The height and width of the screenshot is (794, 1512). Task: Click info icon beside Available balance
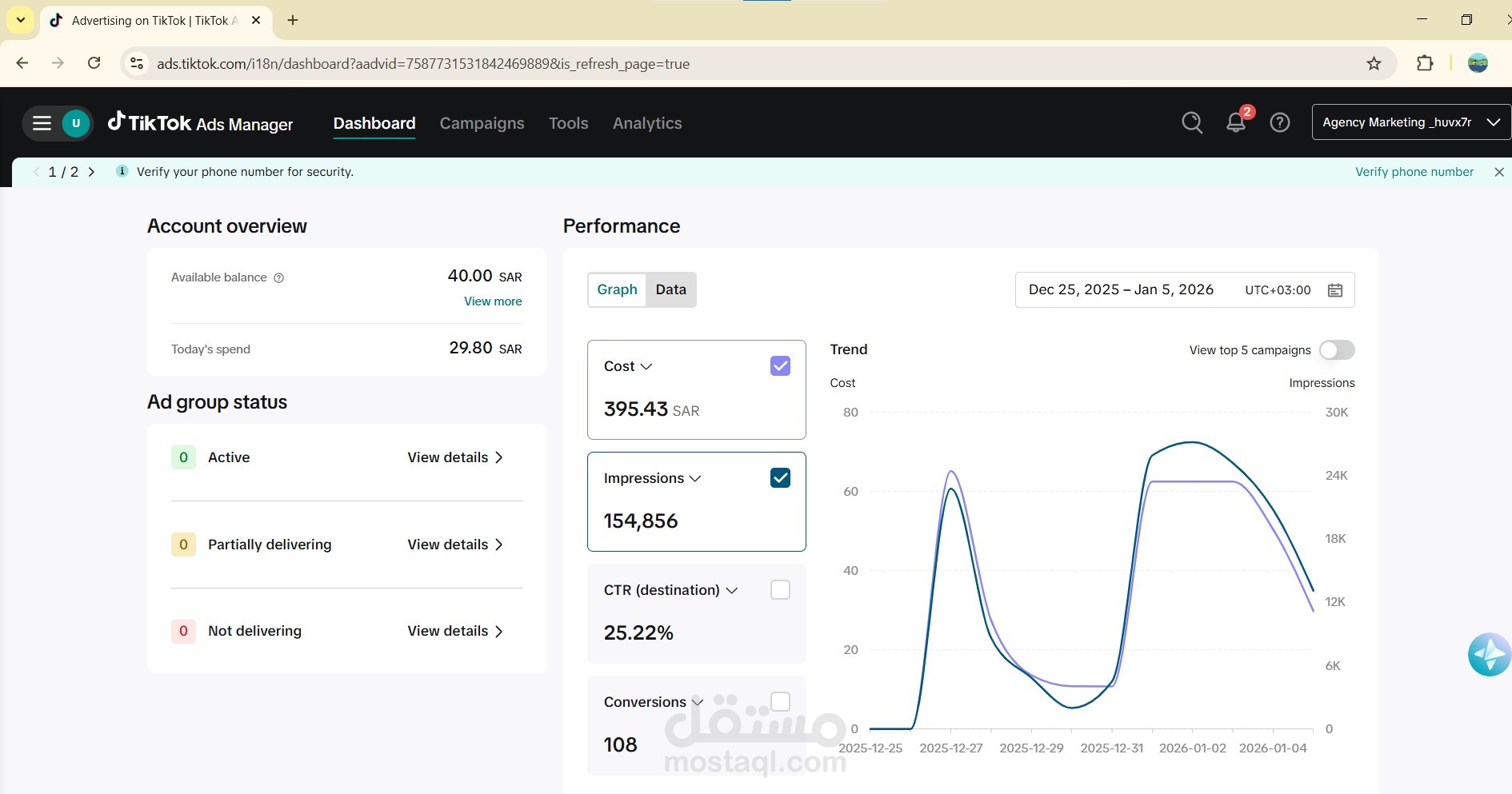pyautogui.click(x=279, y=278)
